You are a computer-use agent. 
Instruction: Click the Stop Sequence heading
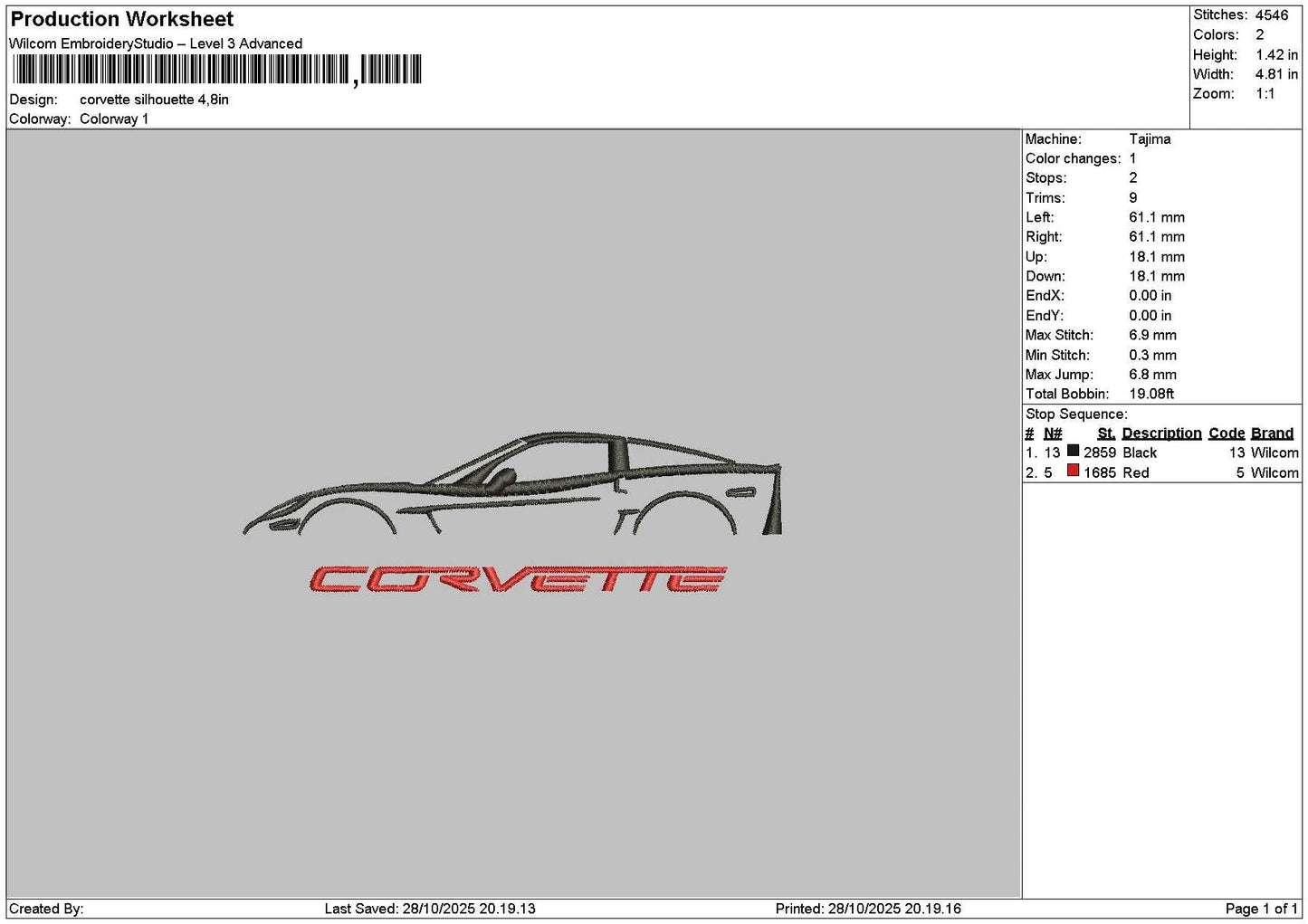(1076, 414)
